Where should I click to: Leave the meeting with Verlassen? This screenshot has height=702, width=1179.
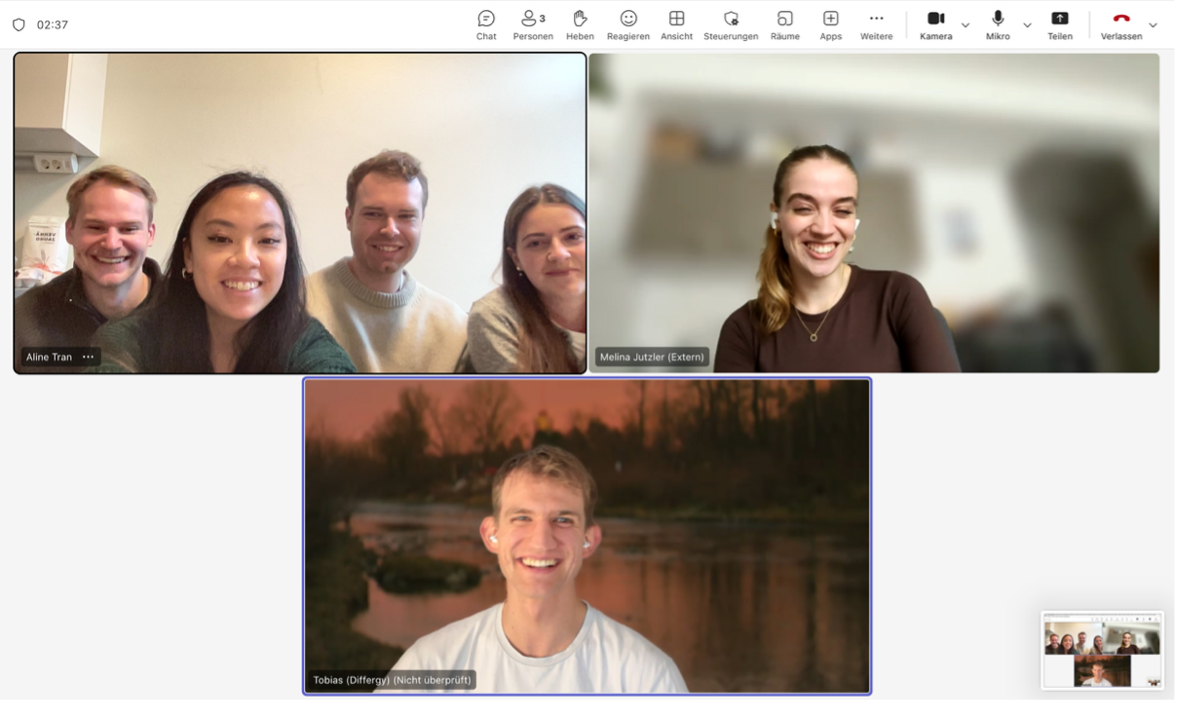1121,24
